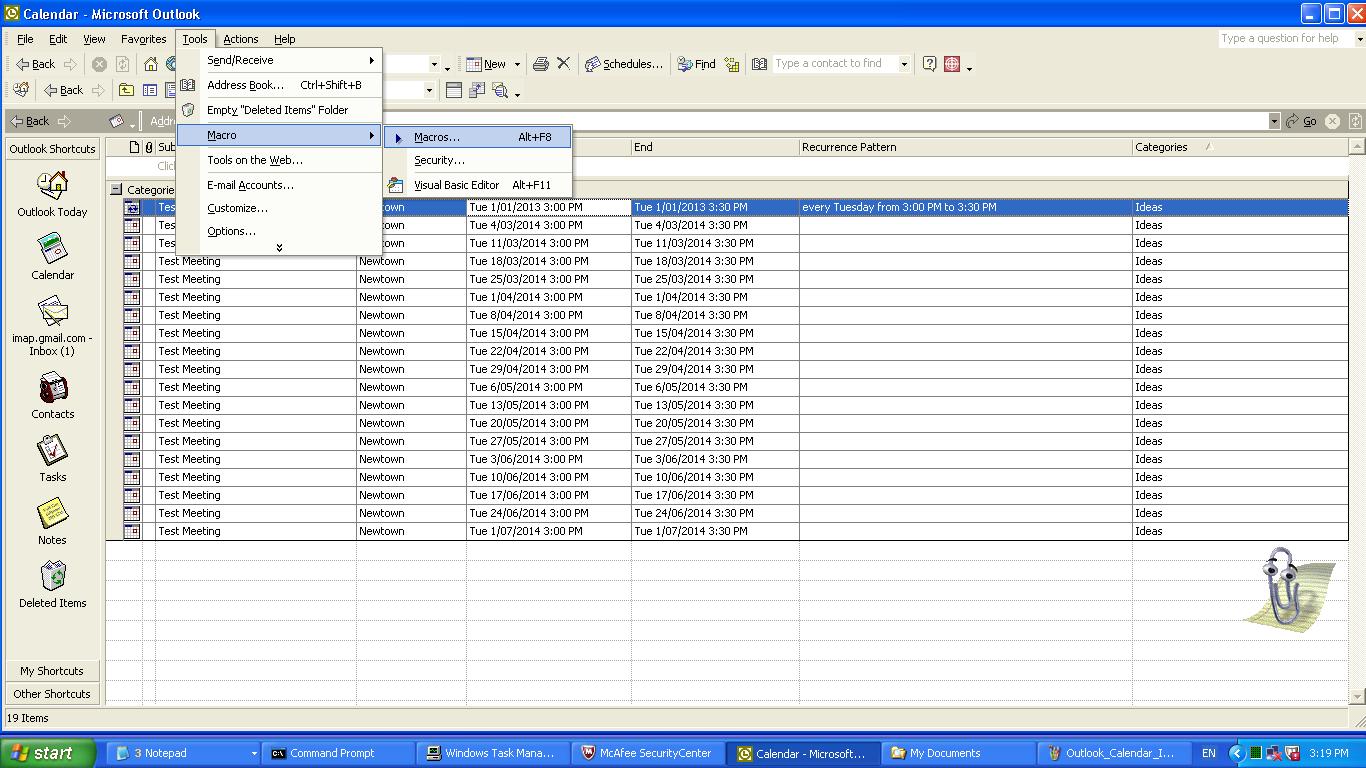Collapse the Categories group in list
1366x768 pixels.
coord(116,189)
